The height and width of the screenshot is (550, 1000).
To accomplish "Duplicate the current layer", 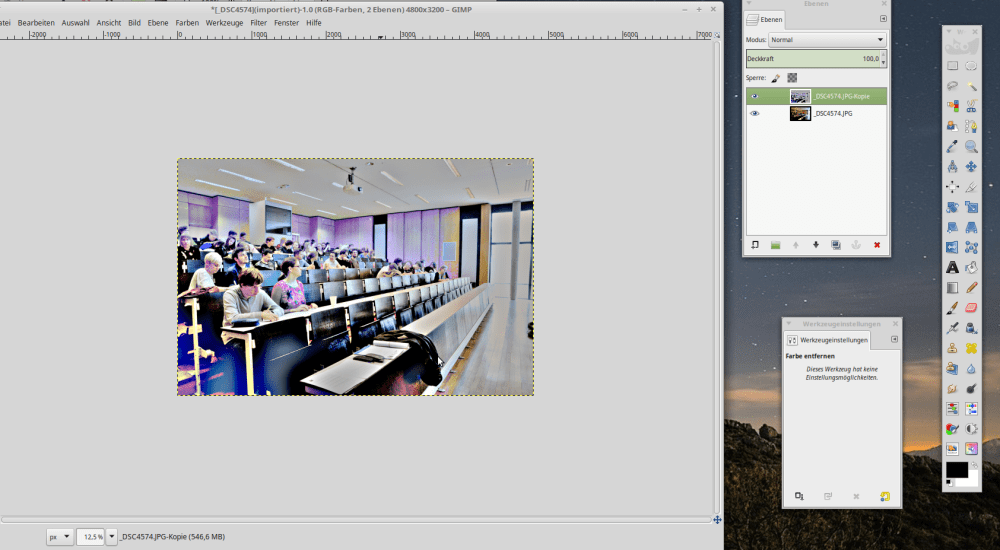I will point(836,245).
